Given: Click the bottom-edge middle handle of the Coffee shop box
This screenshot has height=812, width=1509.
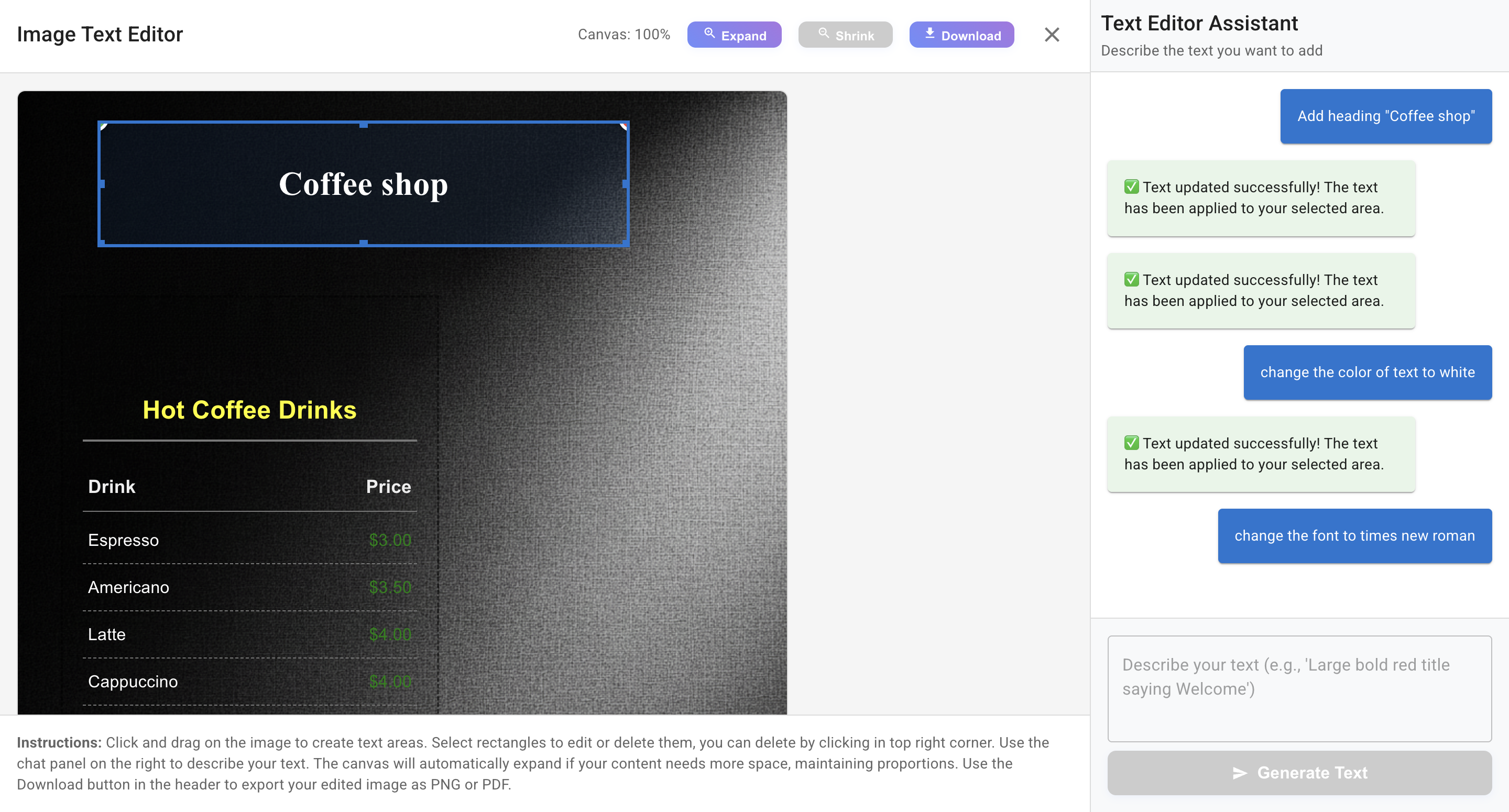Looking at the screenshot, I should tap(363, 243).
